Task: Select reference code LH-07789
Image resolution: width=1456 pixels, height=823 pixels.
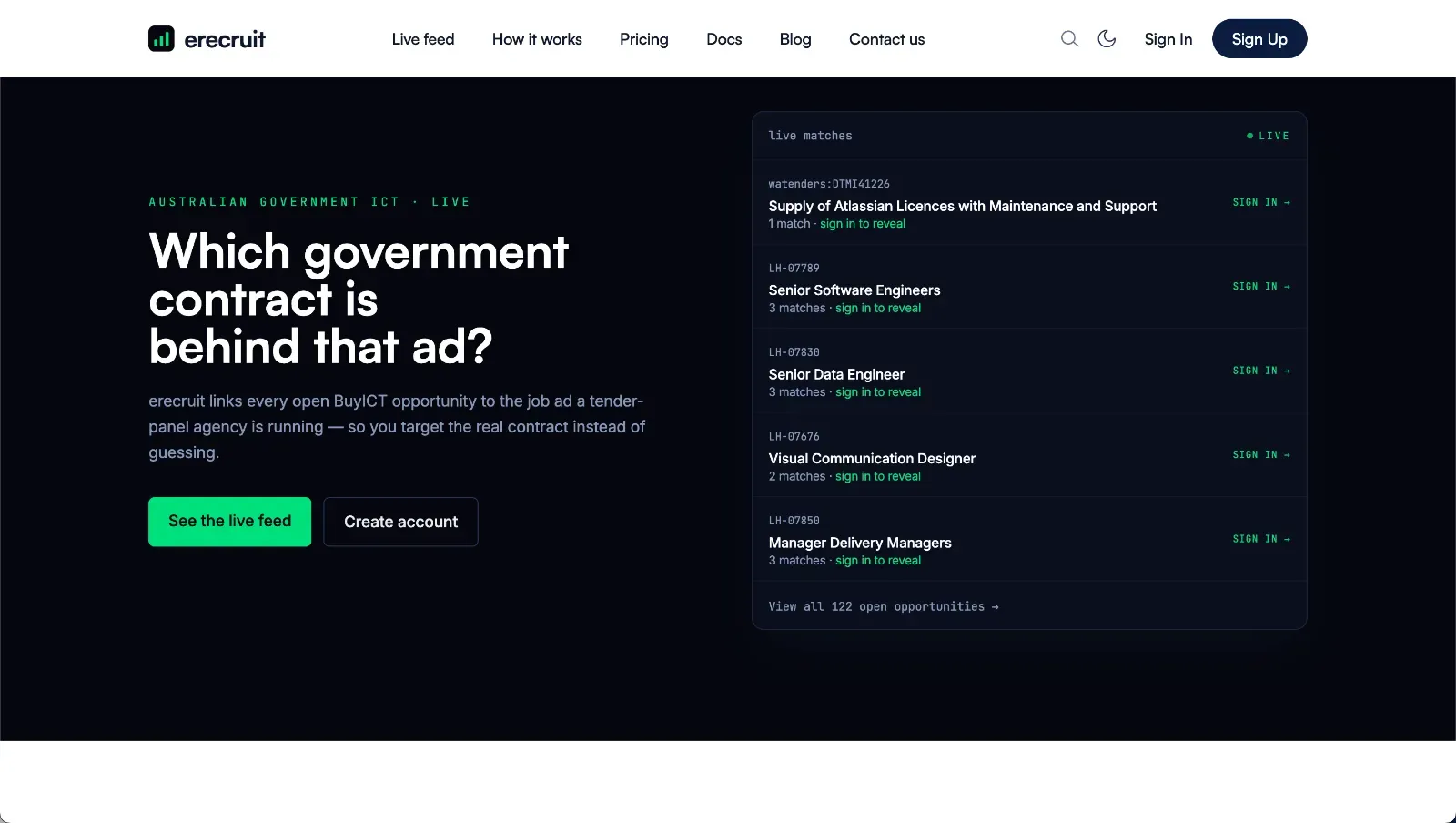Action: (794, 269)
